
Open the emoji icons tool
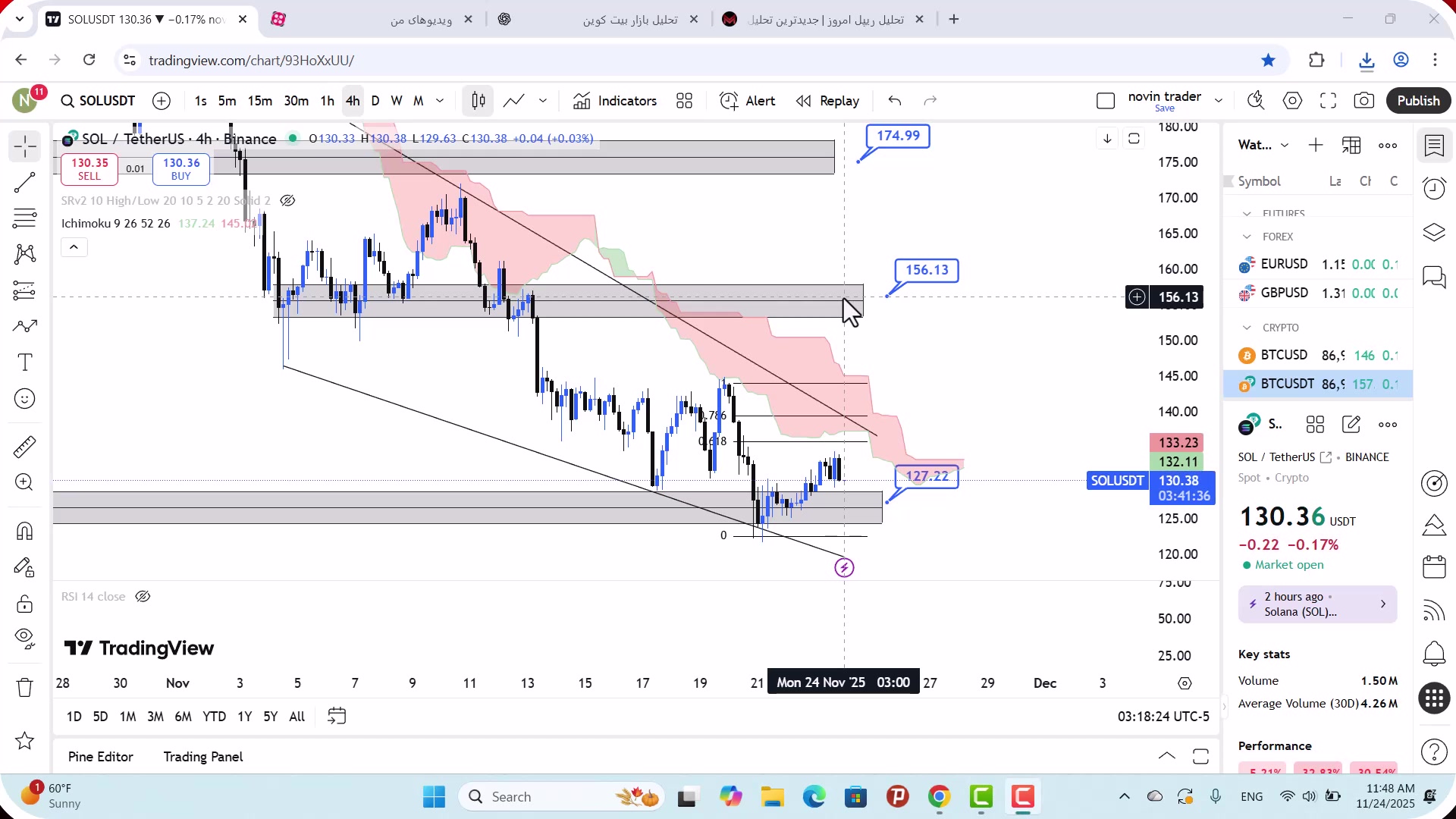(x=25, y=399)
